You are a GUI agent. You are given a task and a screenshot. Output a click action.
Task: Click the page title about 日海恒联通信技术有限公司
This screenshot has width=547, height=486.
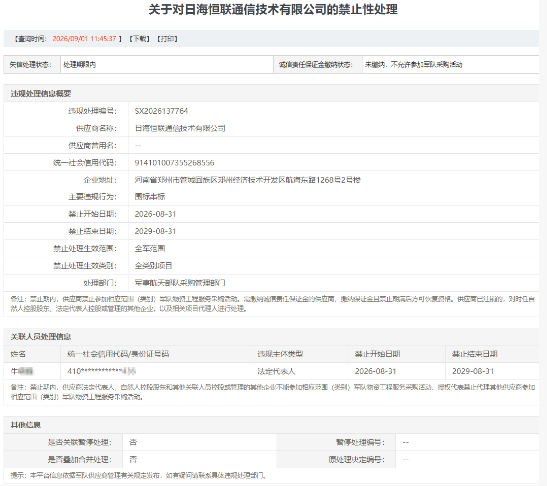tap(273, 9)
